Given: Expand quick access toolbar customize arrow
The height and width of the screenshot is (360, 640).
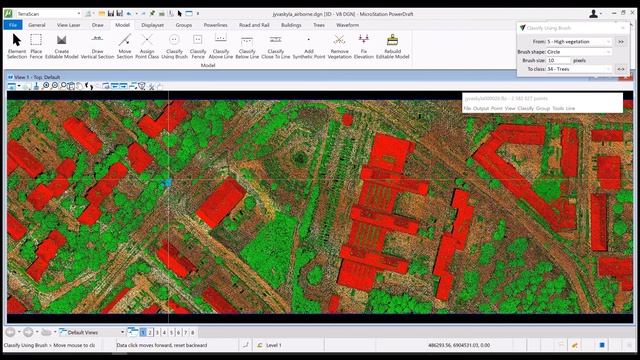Looking at the screenshot, I should [198, 13].
